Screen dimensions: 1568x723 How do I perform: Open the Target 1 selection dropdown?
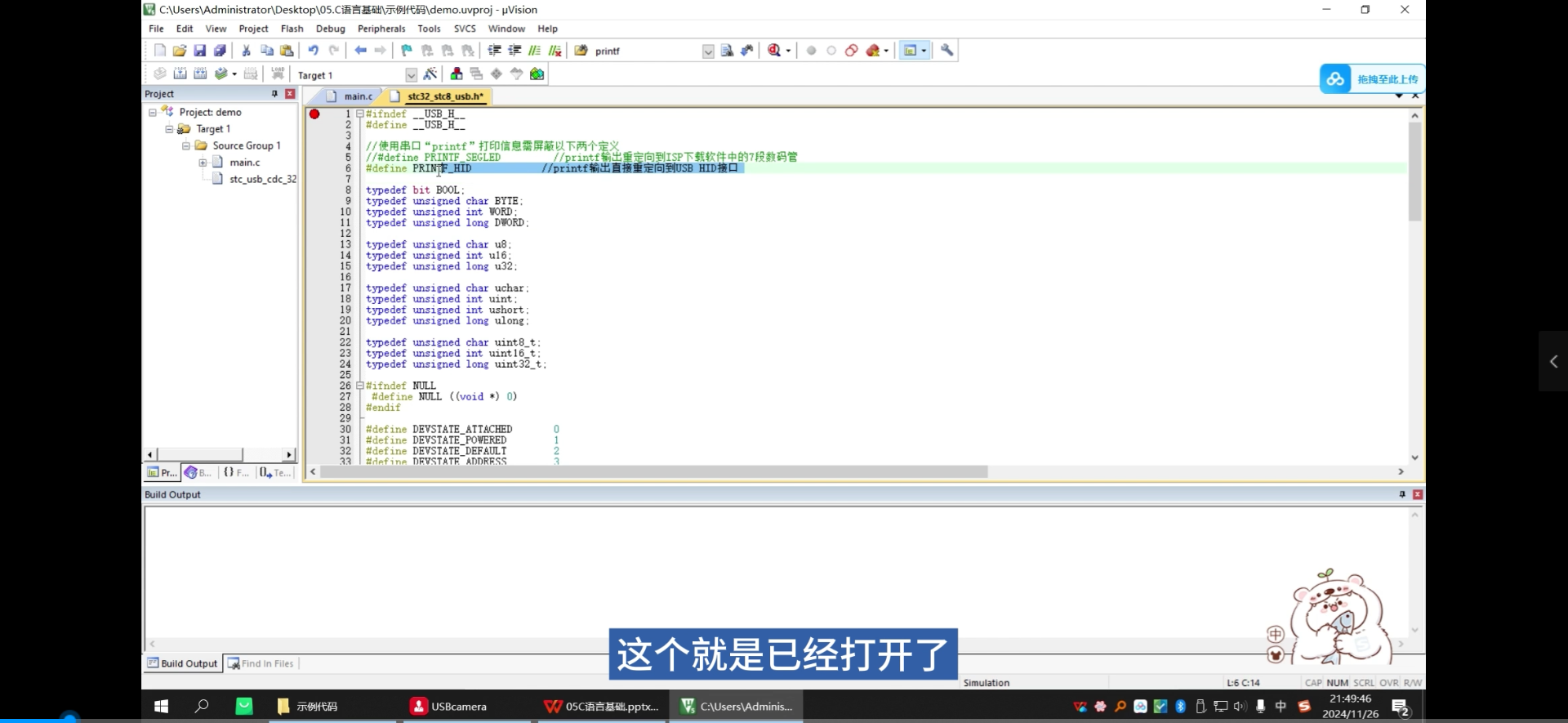(x=411, y=75)
